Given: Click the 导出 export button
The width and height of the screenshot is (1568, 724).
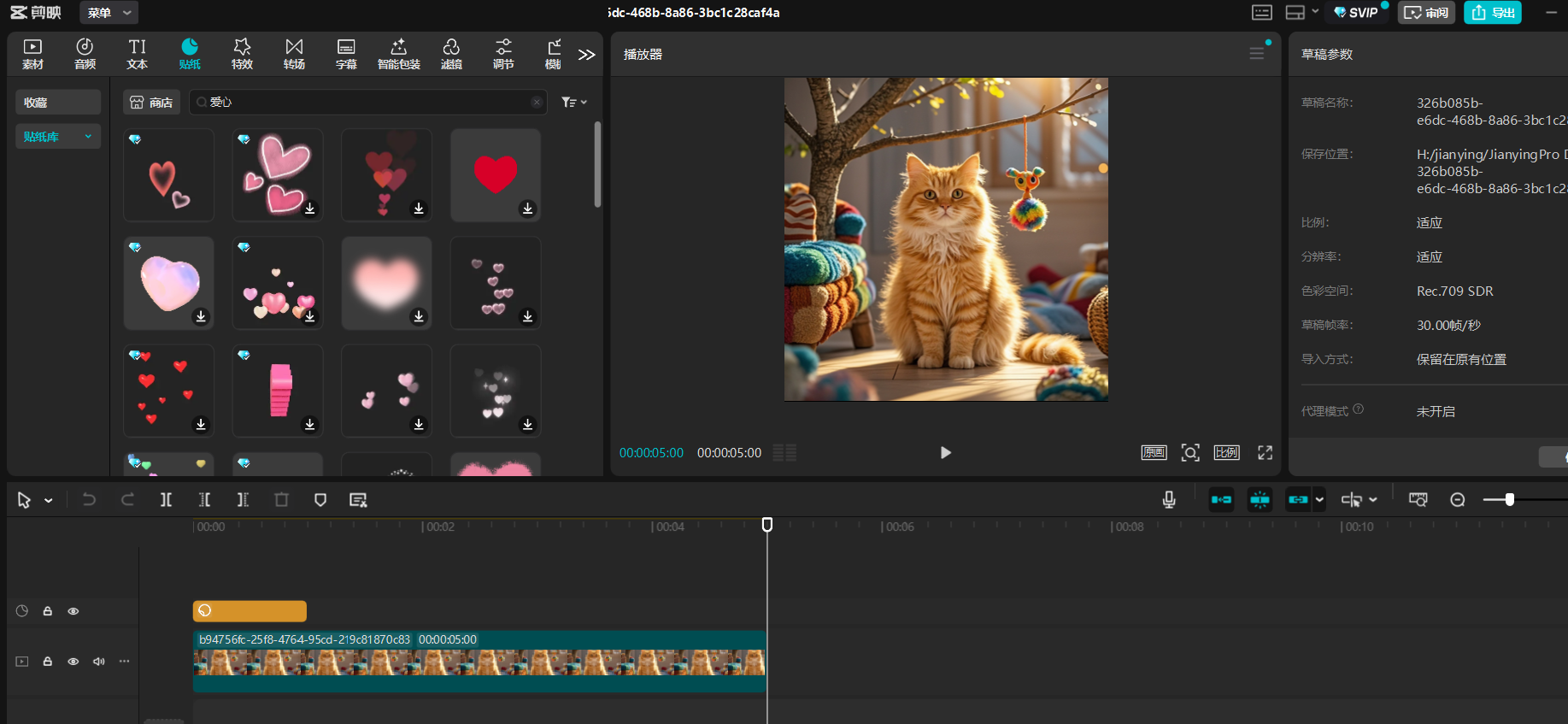Looking at the screenshot, I should pyautogui.click(x=1493, y=13).
